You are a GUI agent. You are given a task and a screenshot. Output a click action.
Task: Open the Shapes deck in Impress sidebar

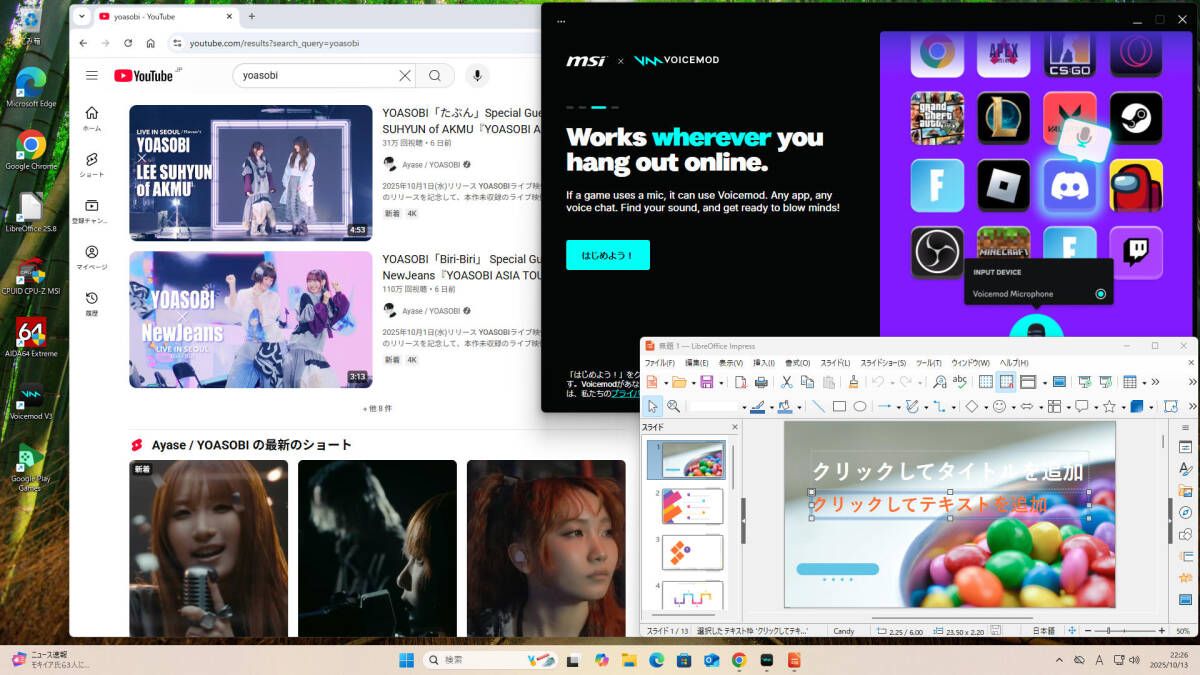point(1186,535)
